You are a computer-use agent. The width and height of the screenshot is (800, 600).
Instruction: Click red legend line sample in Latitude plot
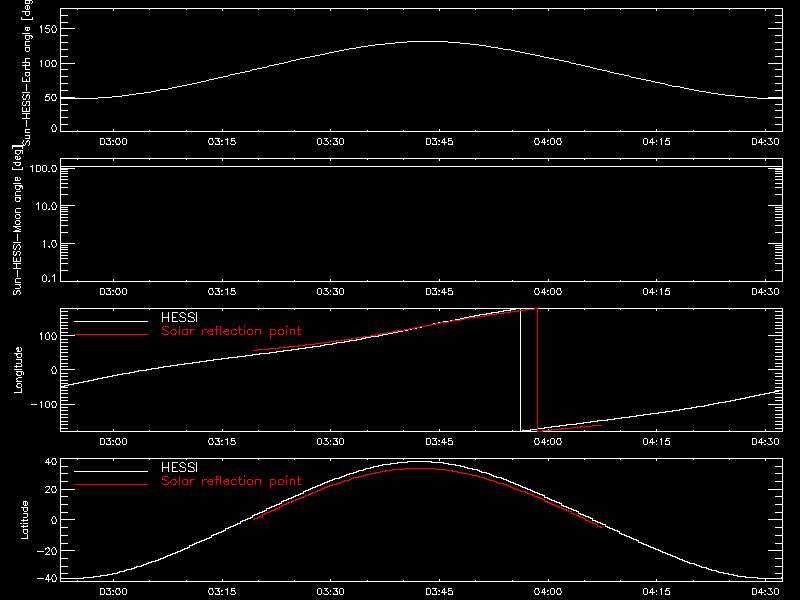coord(111,485)
